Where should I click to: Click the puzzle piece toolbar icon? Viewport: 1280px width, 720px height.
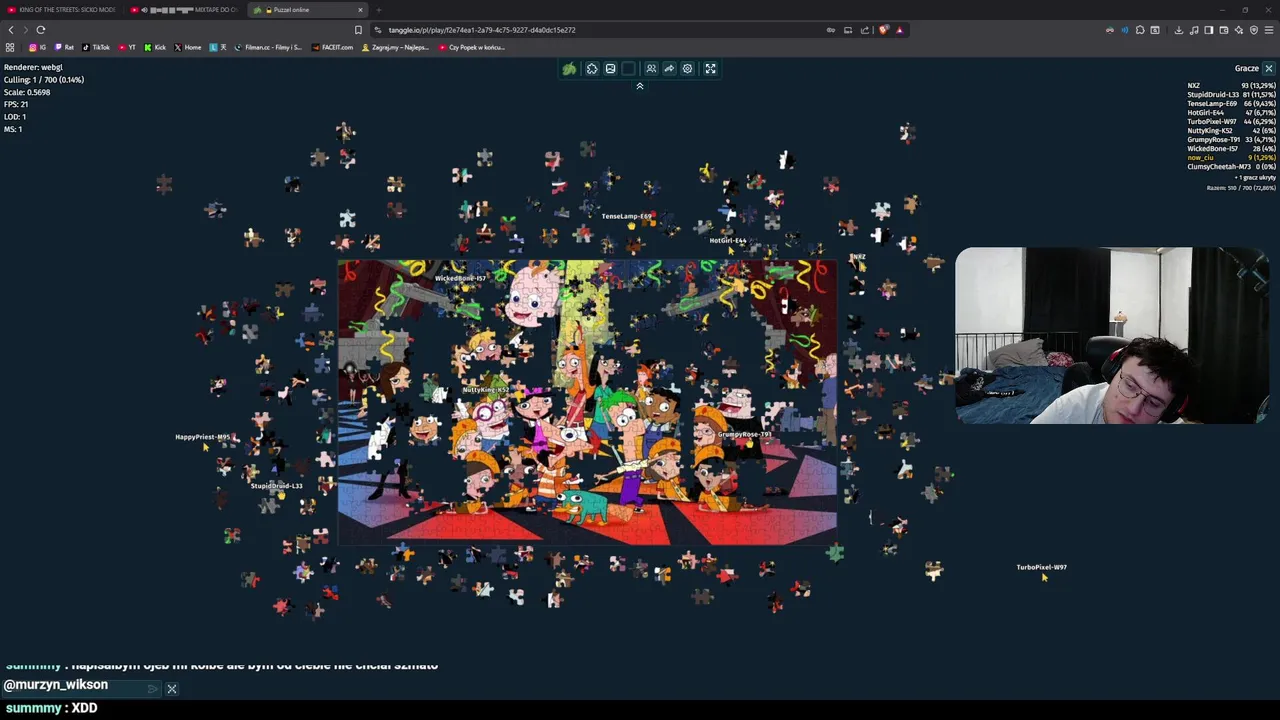(592, 69)
